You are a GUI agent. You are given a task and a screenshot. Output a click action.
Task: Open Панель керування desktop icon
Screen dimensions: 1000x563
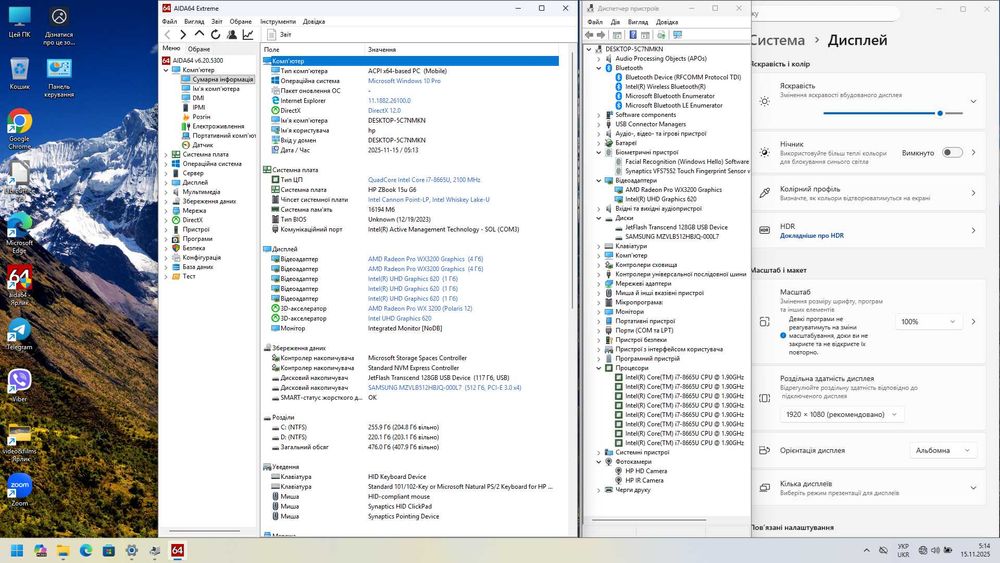pos(59,77)
